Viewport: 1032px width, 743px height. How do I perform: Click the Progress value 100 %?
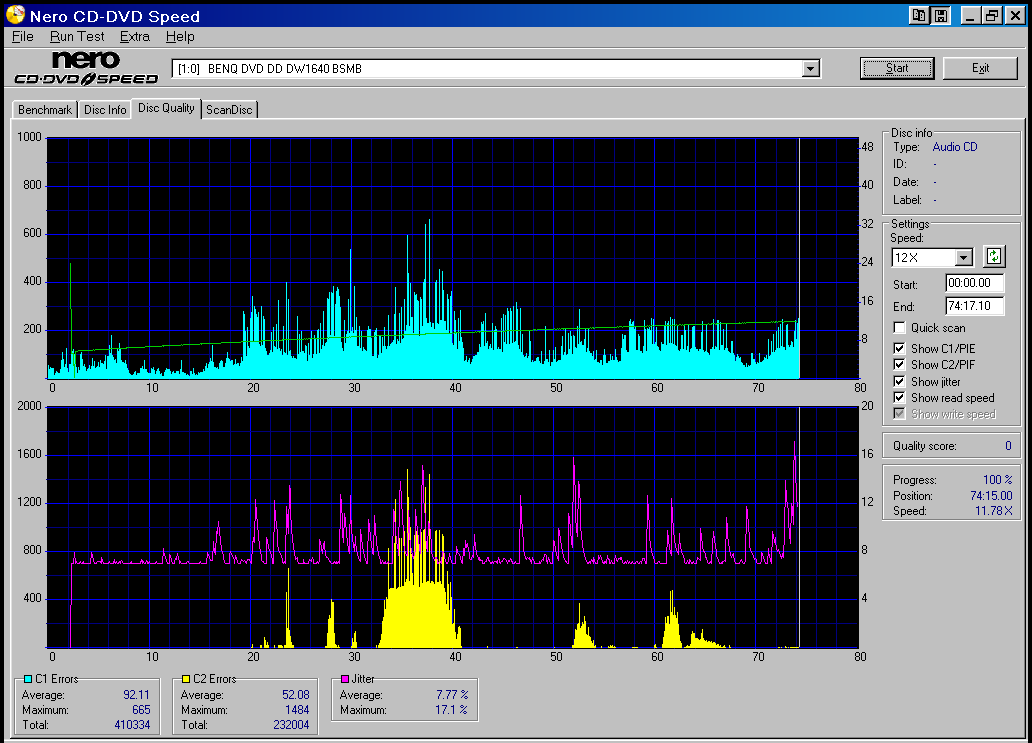[997, 480]
